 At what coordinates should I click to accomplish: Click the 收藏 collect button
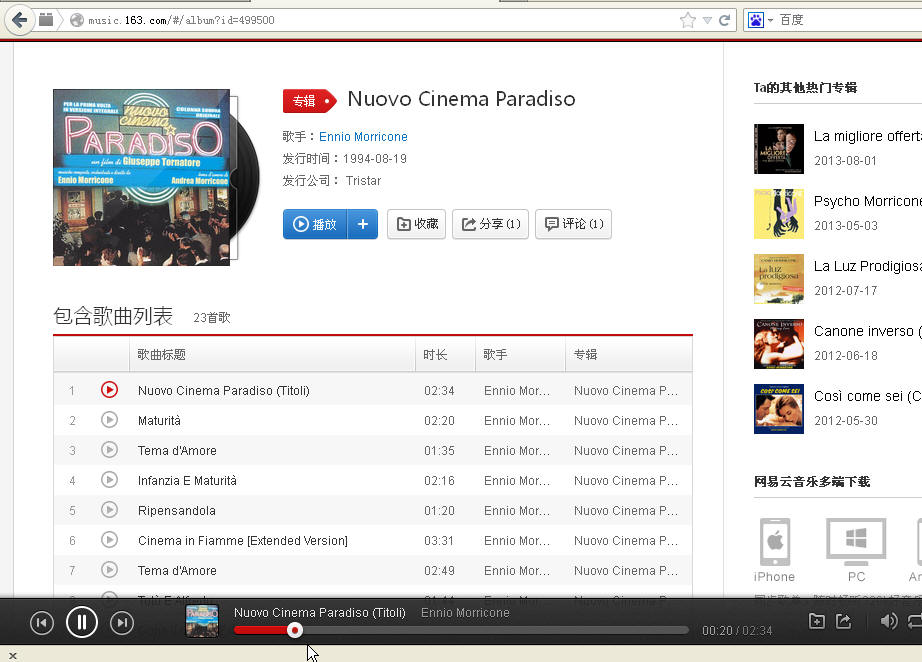[416, 224]
